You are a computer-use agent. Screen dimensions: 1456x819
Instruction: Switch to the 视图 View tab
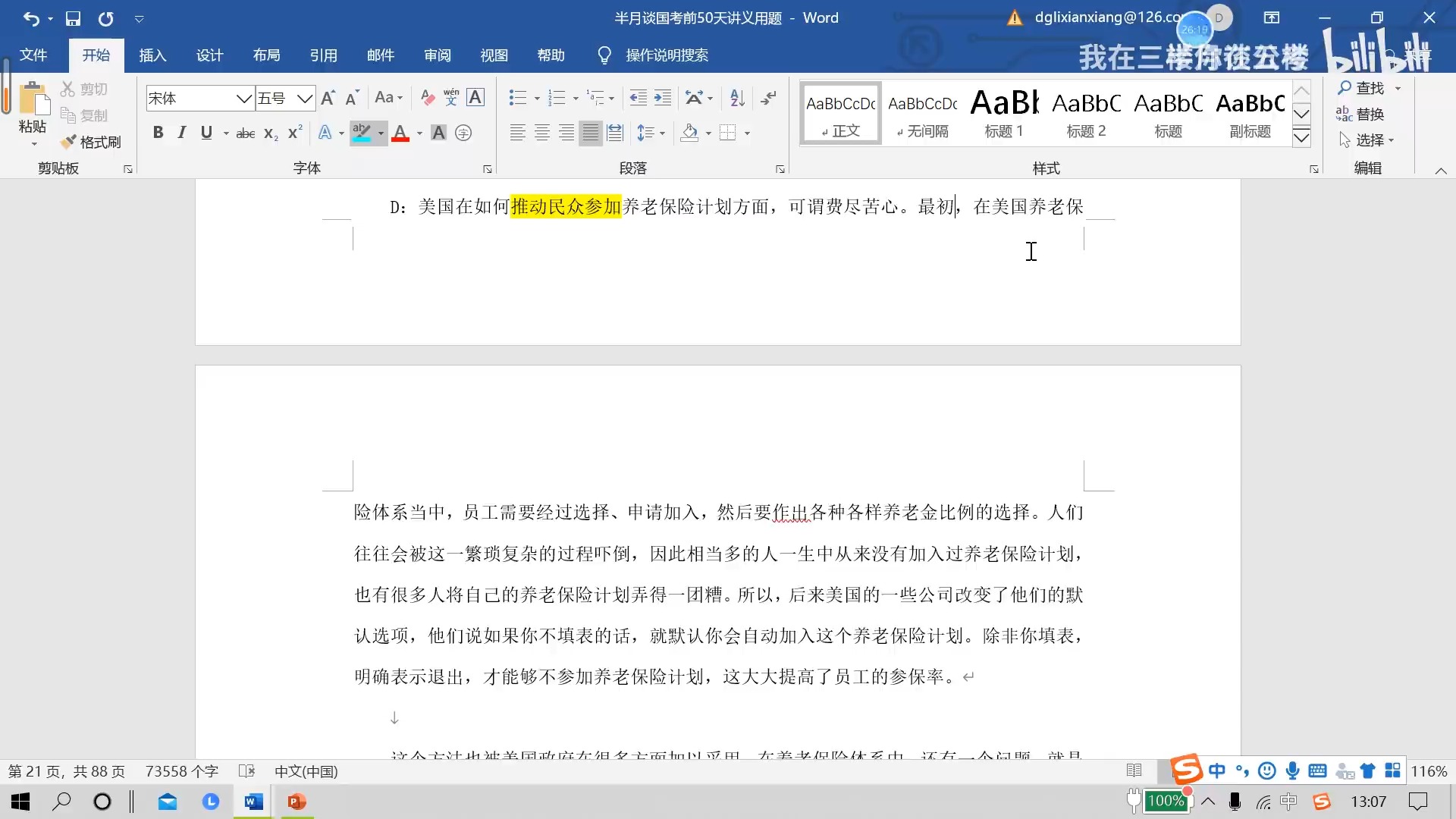pos(494,55)
